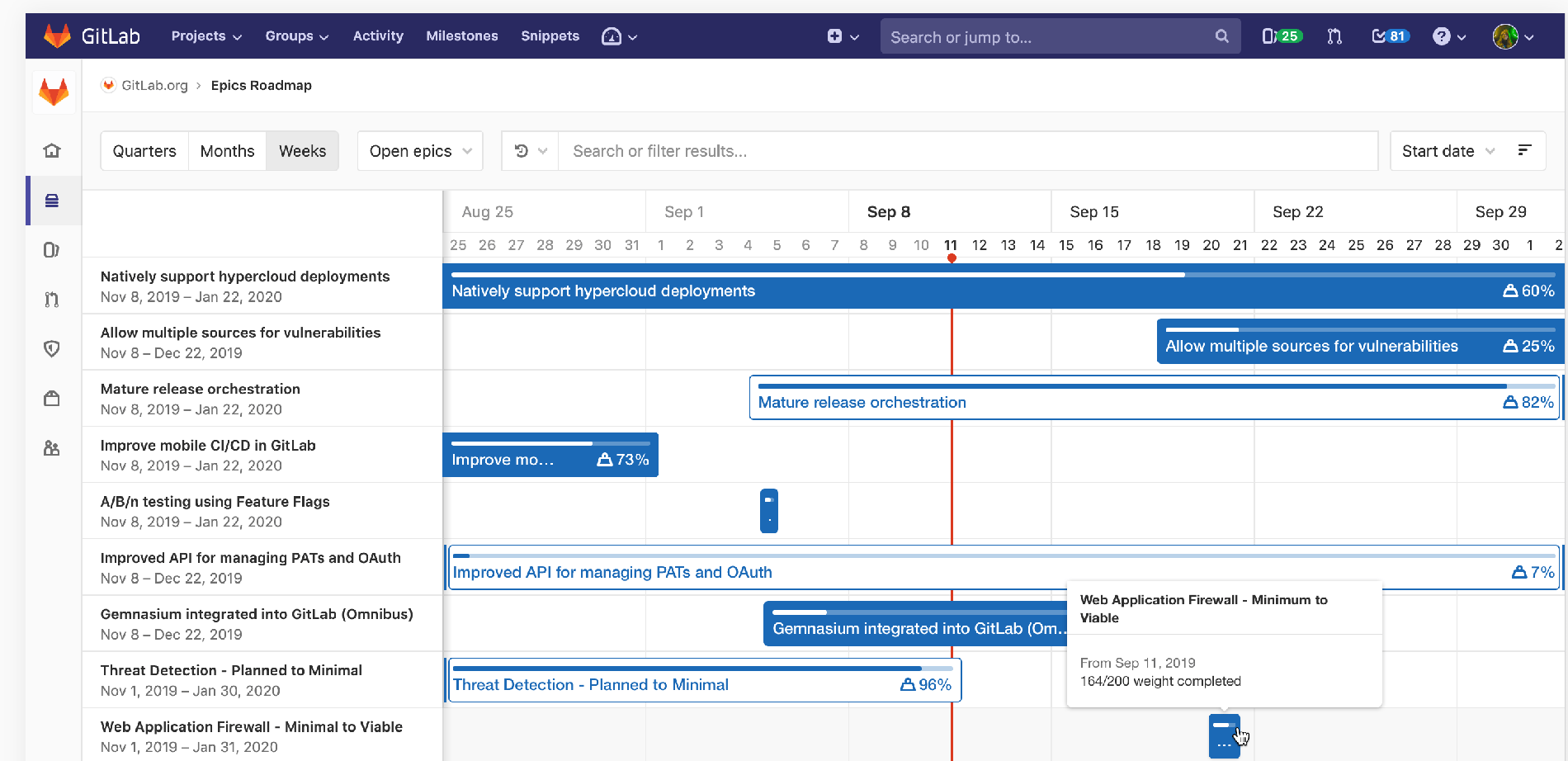Screen dimensions: 1568x761
Task: Click the Sep 22 week header
Action: (x=1298, y=212)
